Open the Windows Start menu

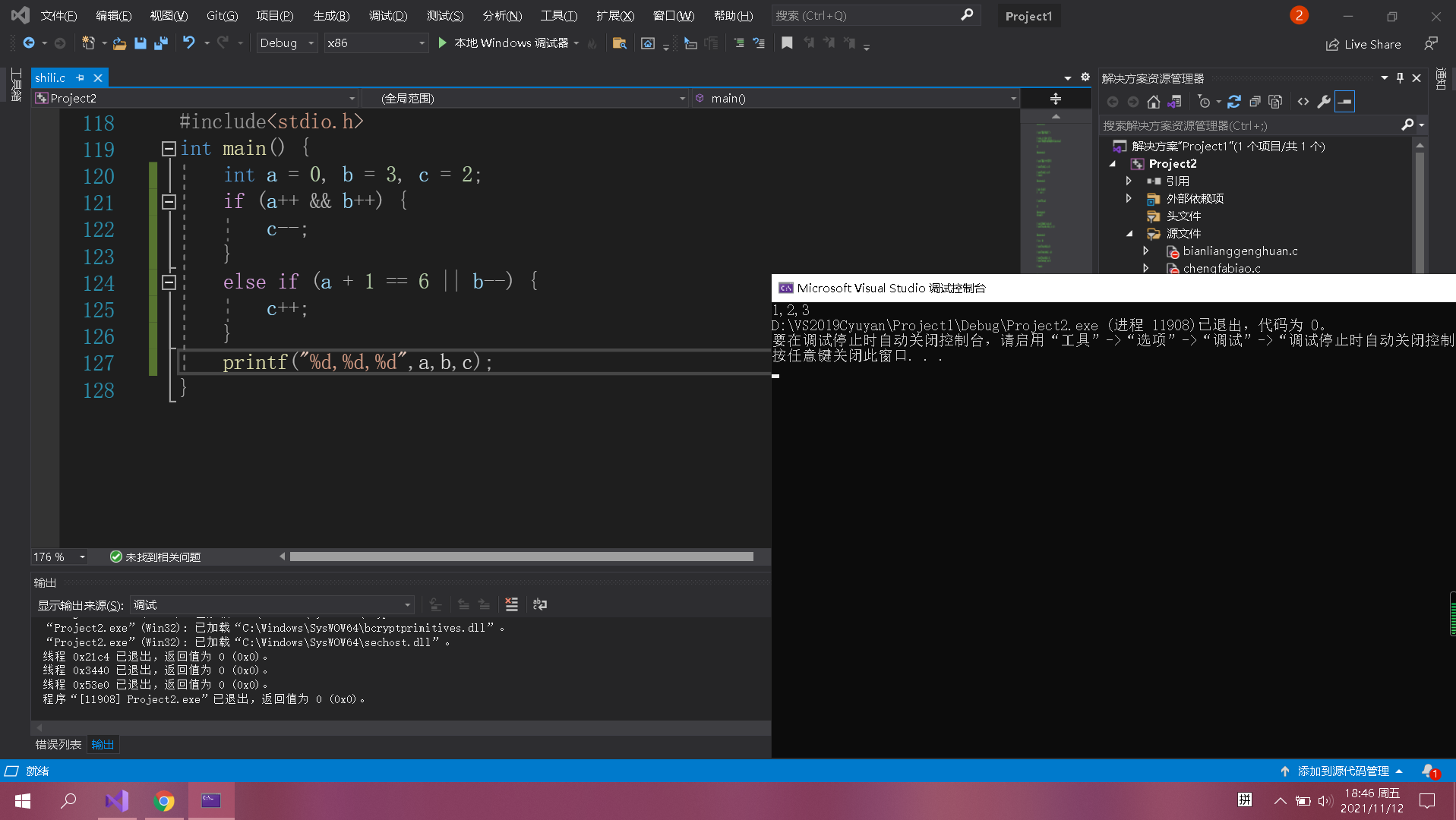coord(23,800)
